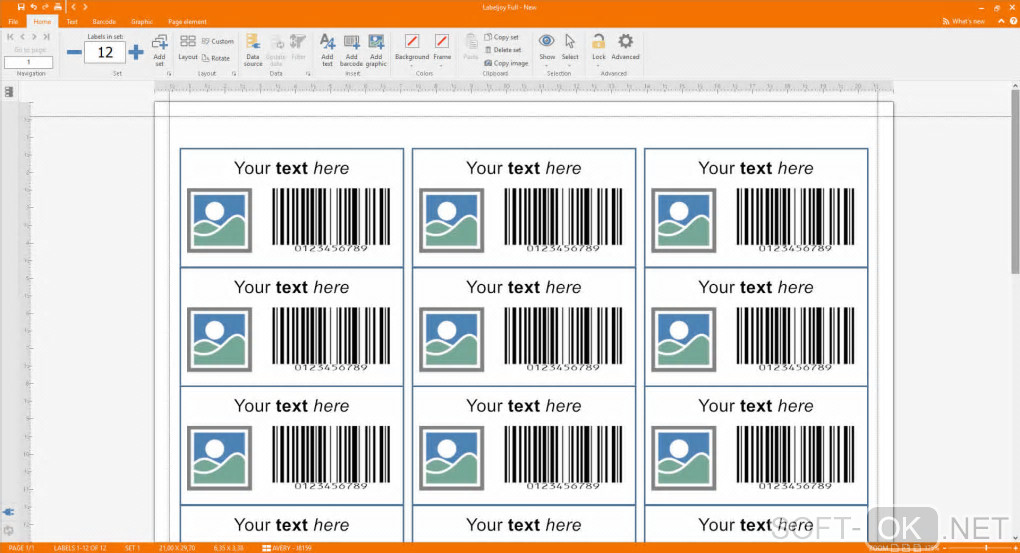This screenshot has width=1020, height=553.
Task: Click the help question mark icon
Action: pyautogui.click(x=1013, y=21)
